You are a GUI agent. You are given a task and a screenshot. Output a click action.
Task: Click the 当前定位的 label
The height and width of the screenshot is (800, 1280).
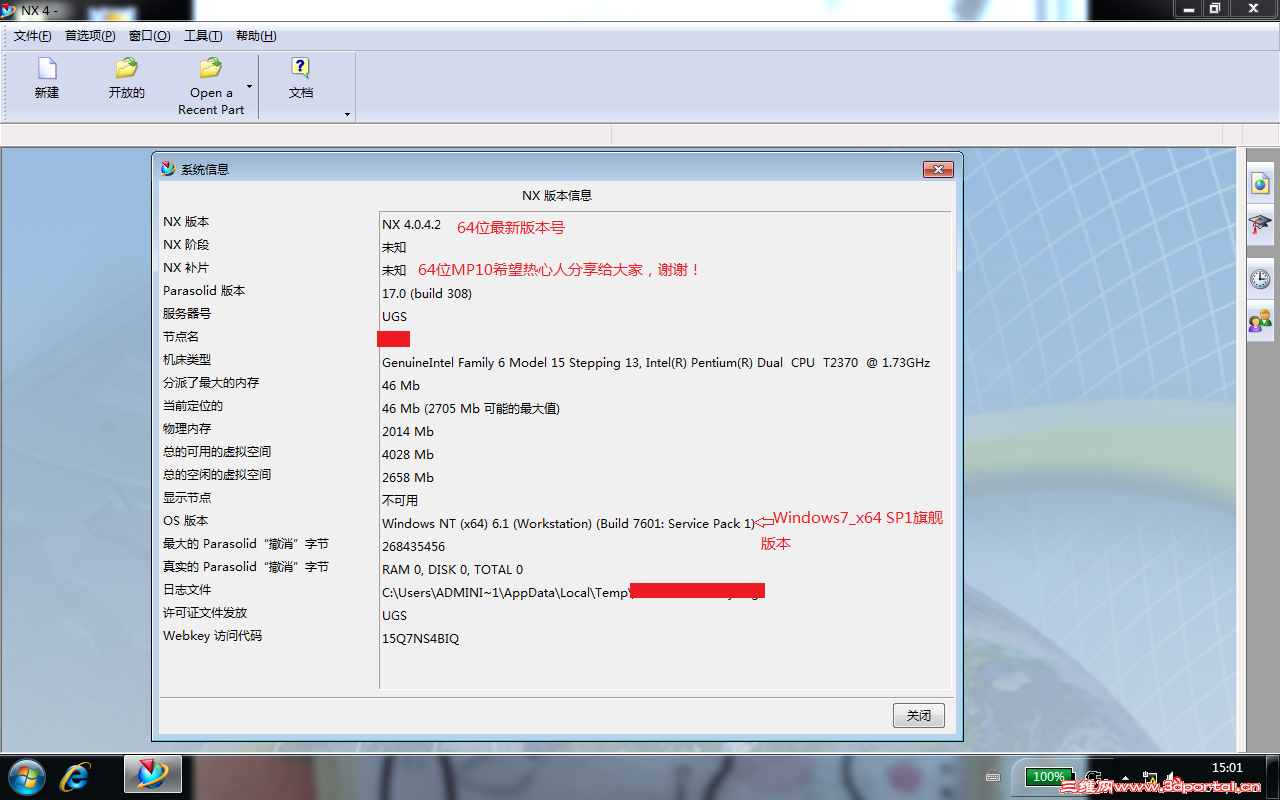pyautogui.click(x=193, y=406)
